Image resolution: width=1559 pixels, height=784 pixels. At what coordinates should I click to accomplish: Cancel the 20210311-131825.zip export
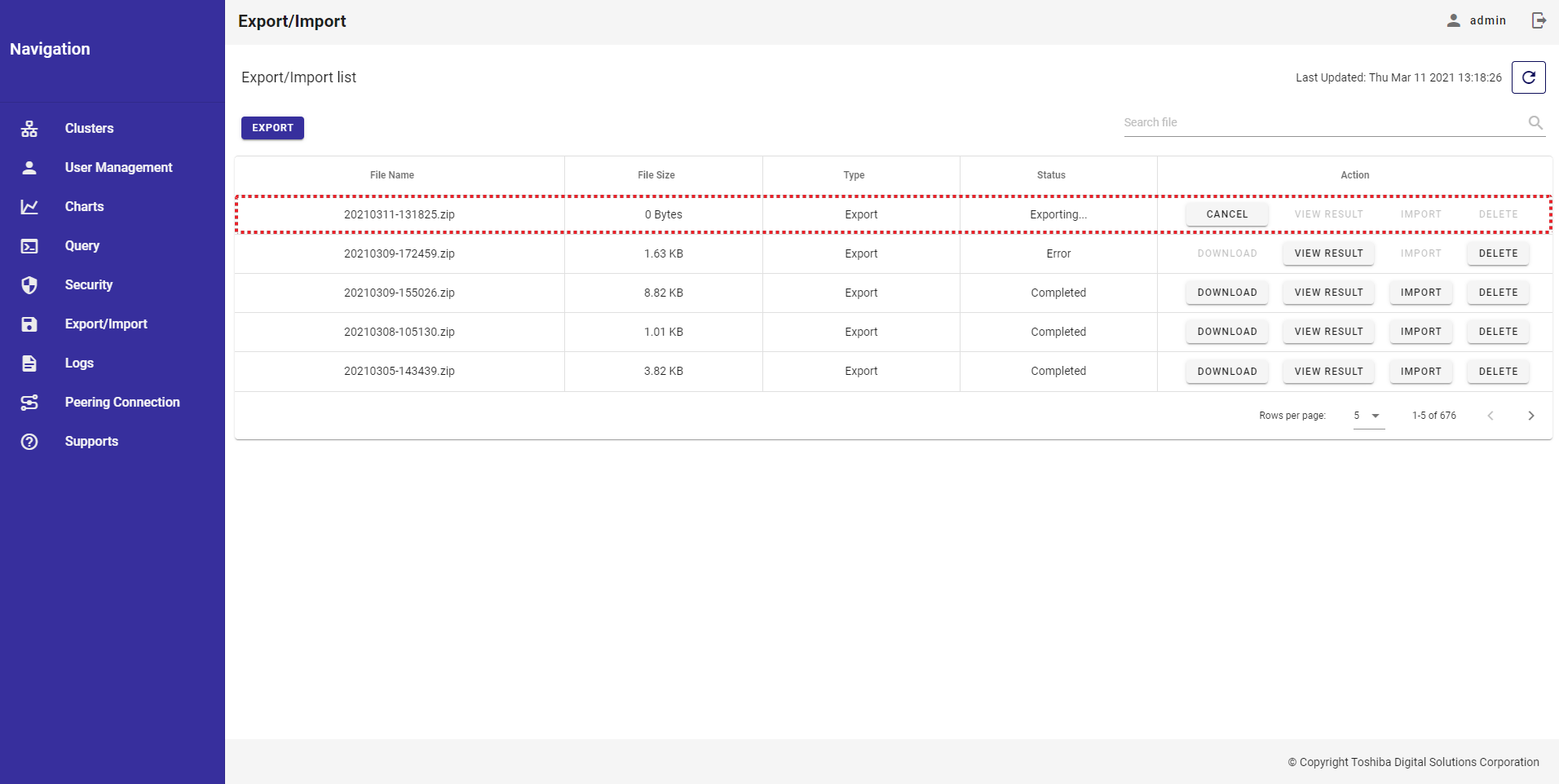[x=1227, y=214]
